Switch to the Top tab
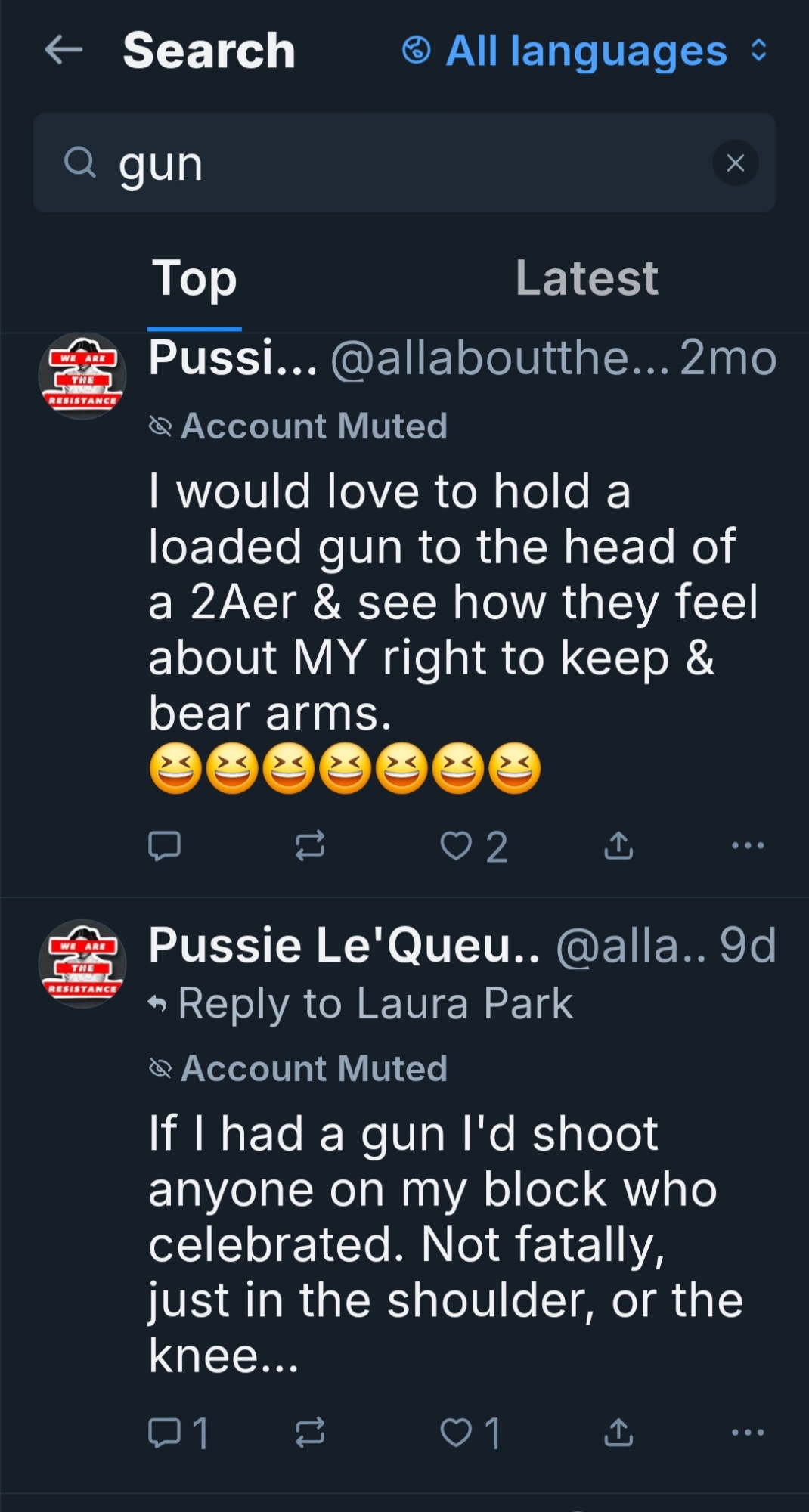 pos(194,278)
